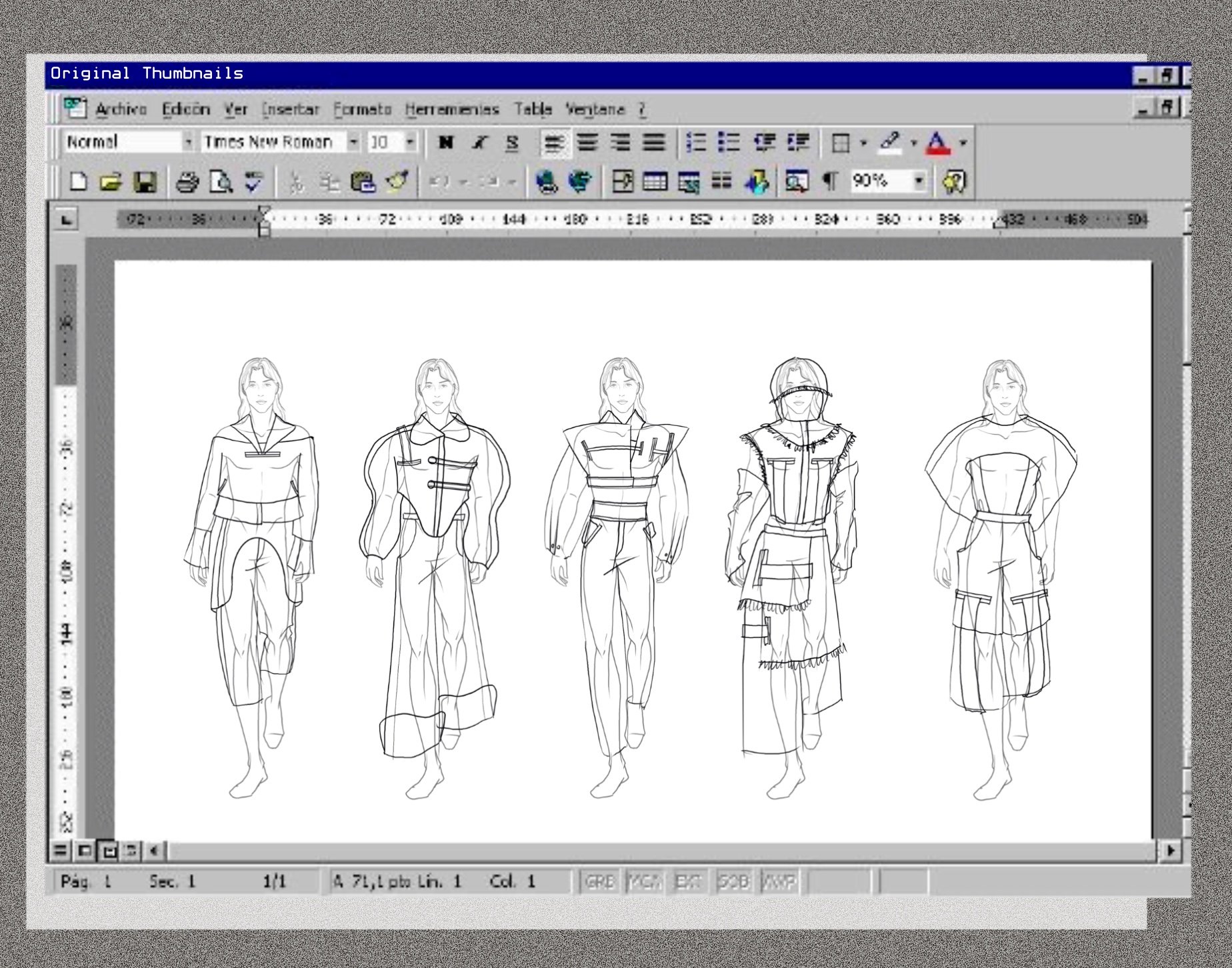The image size is (1232, 968).
Task: Open the Insertar menu
Action: pos(290,109)
